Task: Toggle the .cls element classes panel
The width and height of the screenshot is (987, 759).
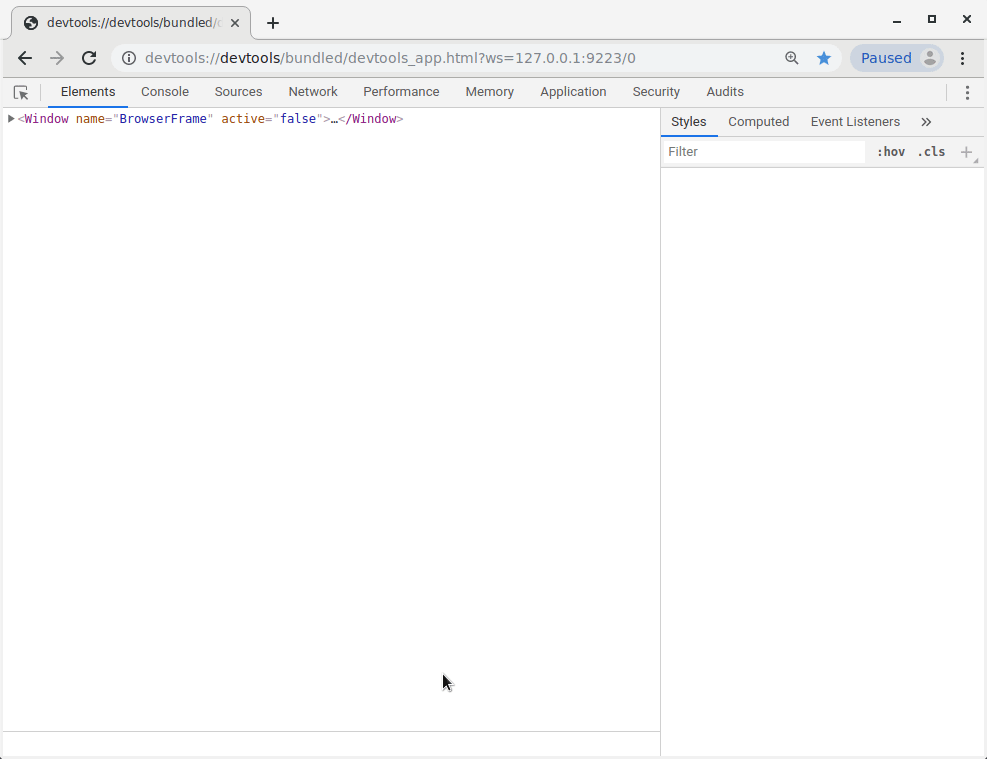Action: (931, 152)
